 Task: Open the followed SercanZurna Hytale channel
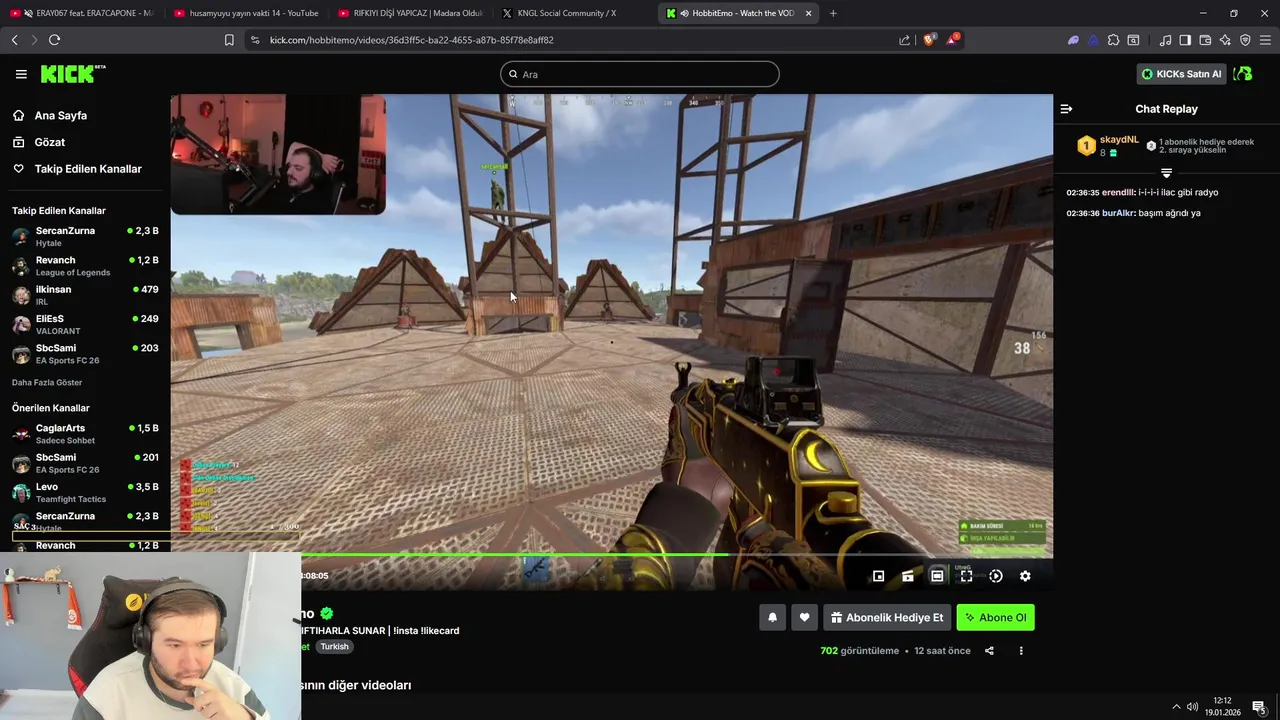click(x=84, y=236)
